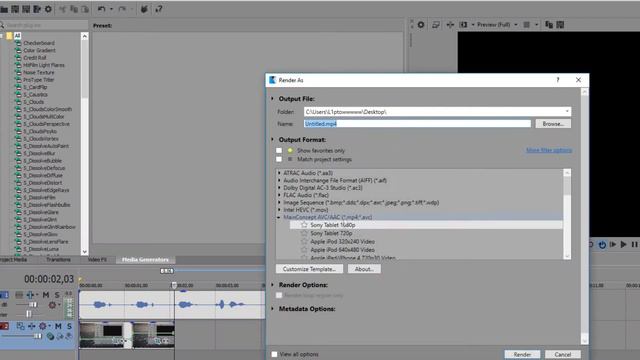
Task: Click the file Name input field
Action: (x=417, y=124)
